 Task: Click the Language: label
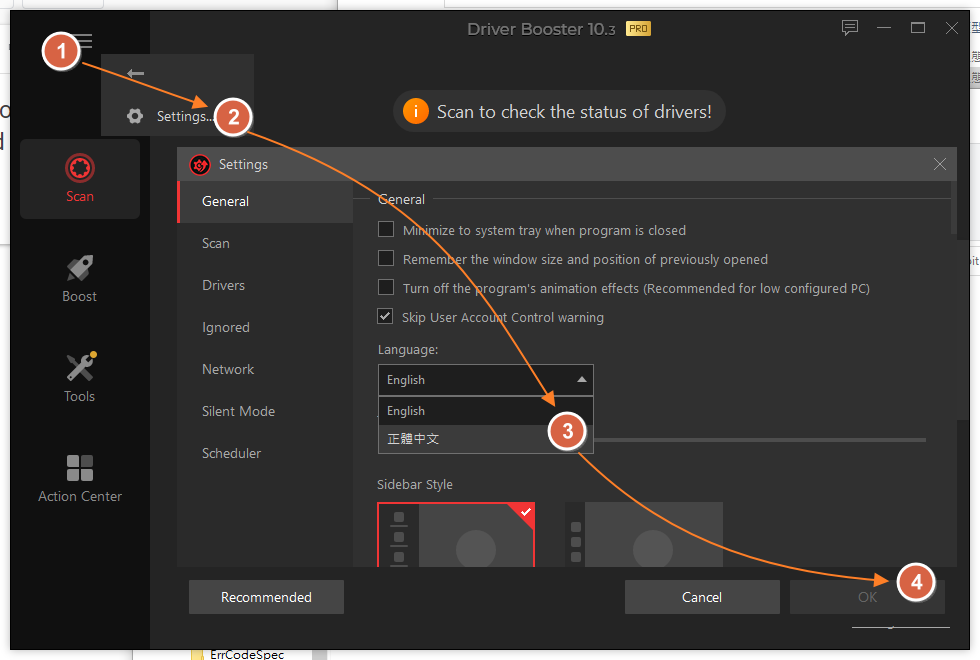click(408, 349)
